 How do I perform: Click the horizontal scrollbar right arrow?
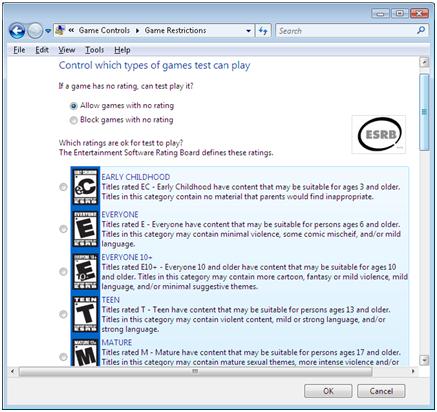coord(413,371)
